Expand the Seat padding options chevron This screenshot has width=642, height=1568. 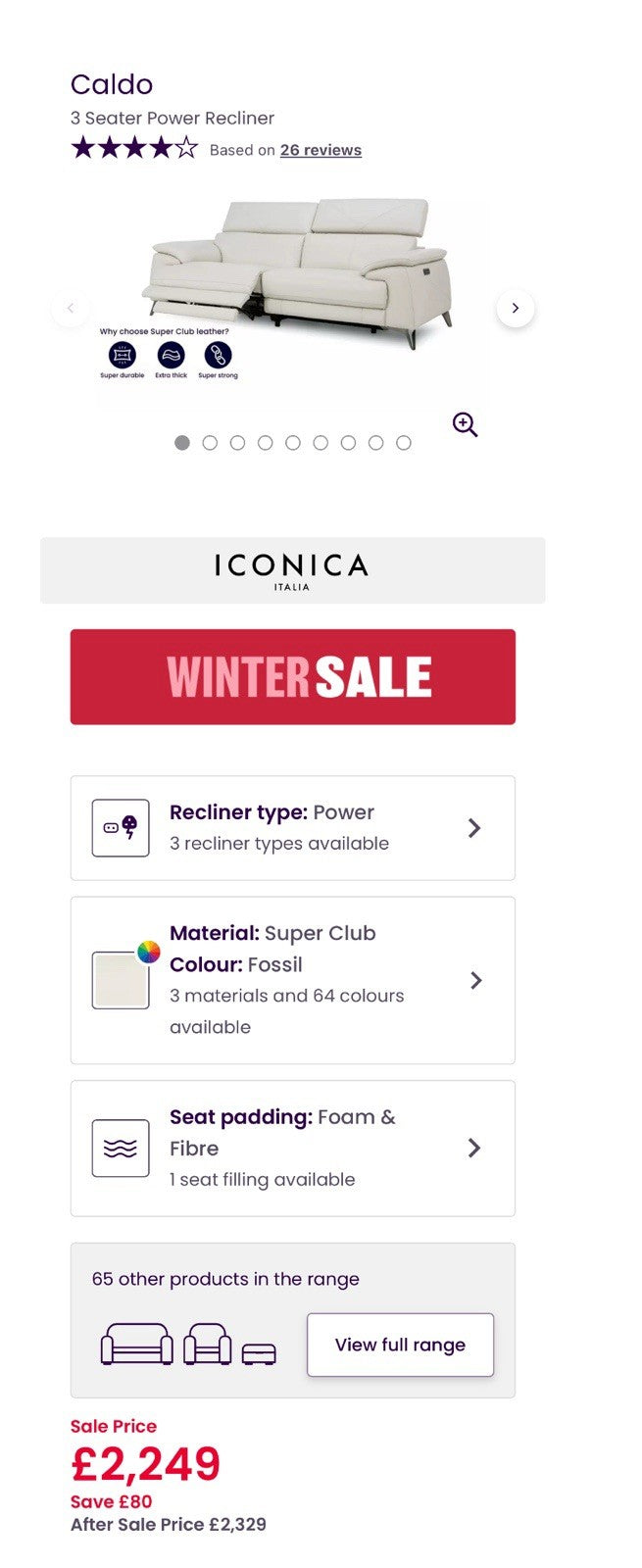pyautogui.click(x=474, y=1148)
